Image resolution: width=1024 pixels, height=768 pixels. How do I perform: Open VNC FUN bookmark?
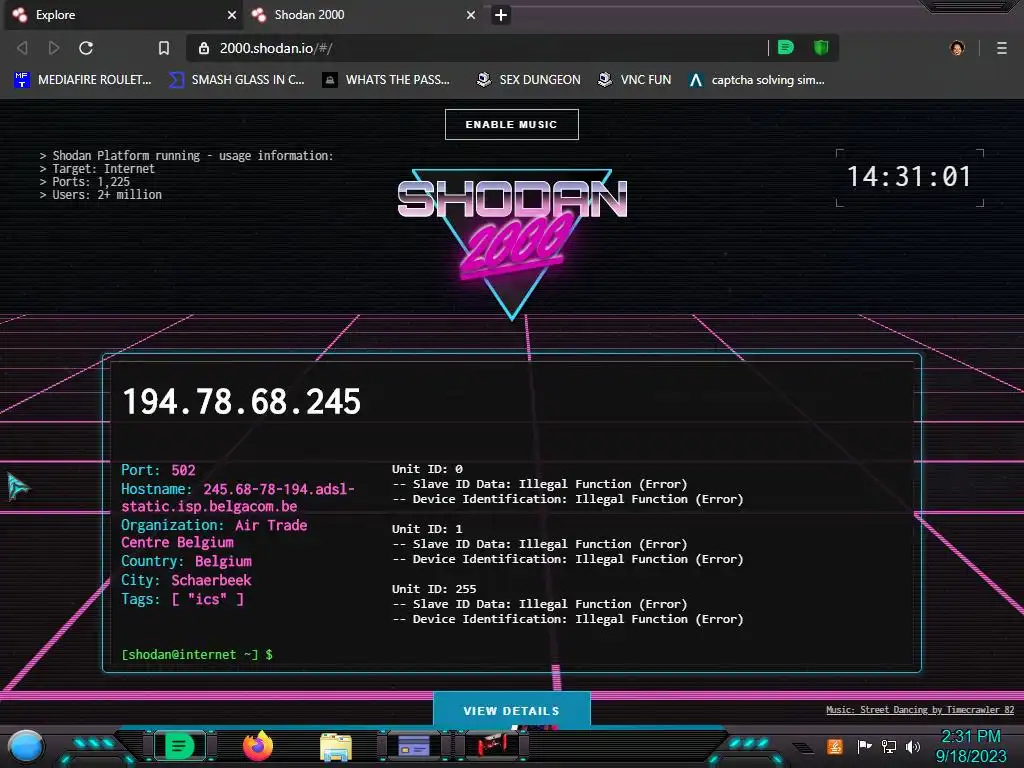(635, 80)
